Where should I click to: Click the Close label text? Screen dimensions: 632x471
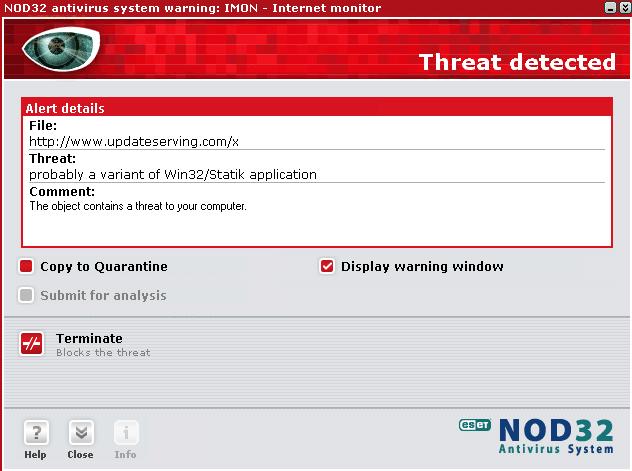pos(80,454)
